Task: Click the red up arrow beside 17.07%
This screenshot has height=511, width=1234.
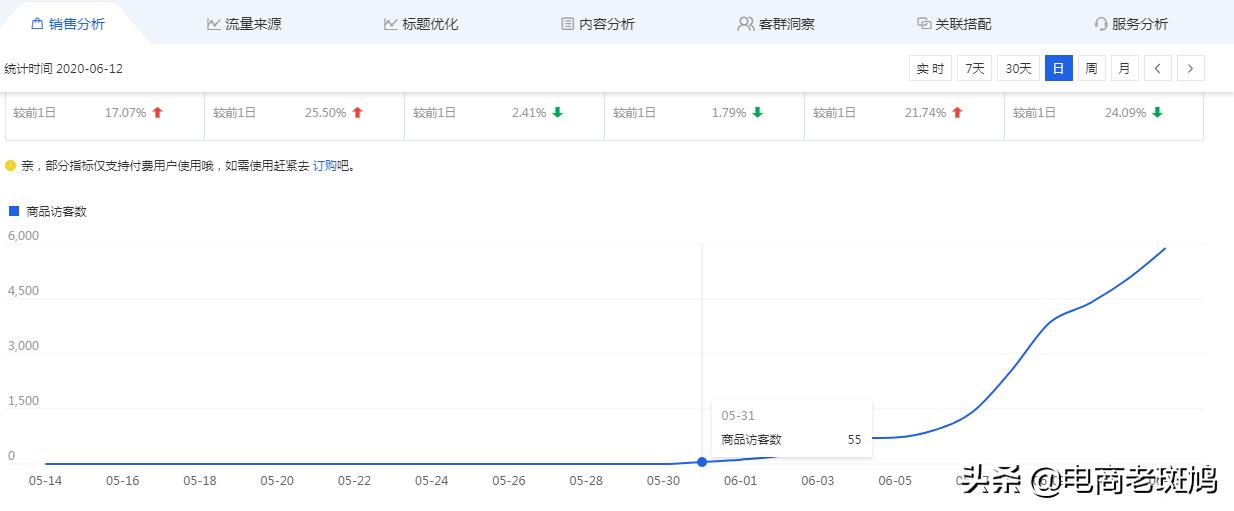Action: pyautogui.click(x=157, y=113)
